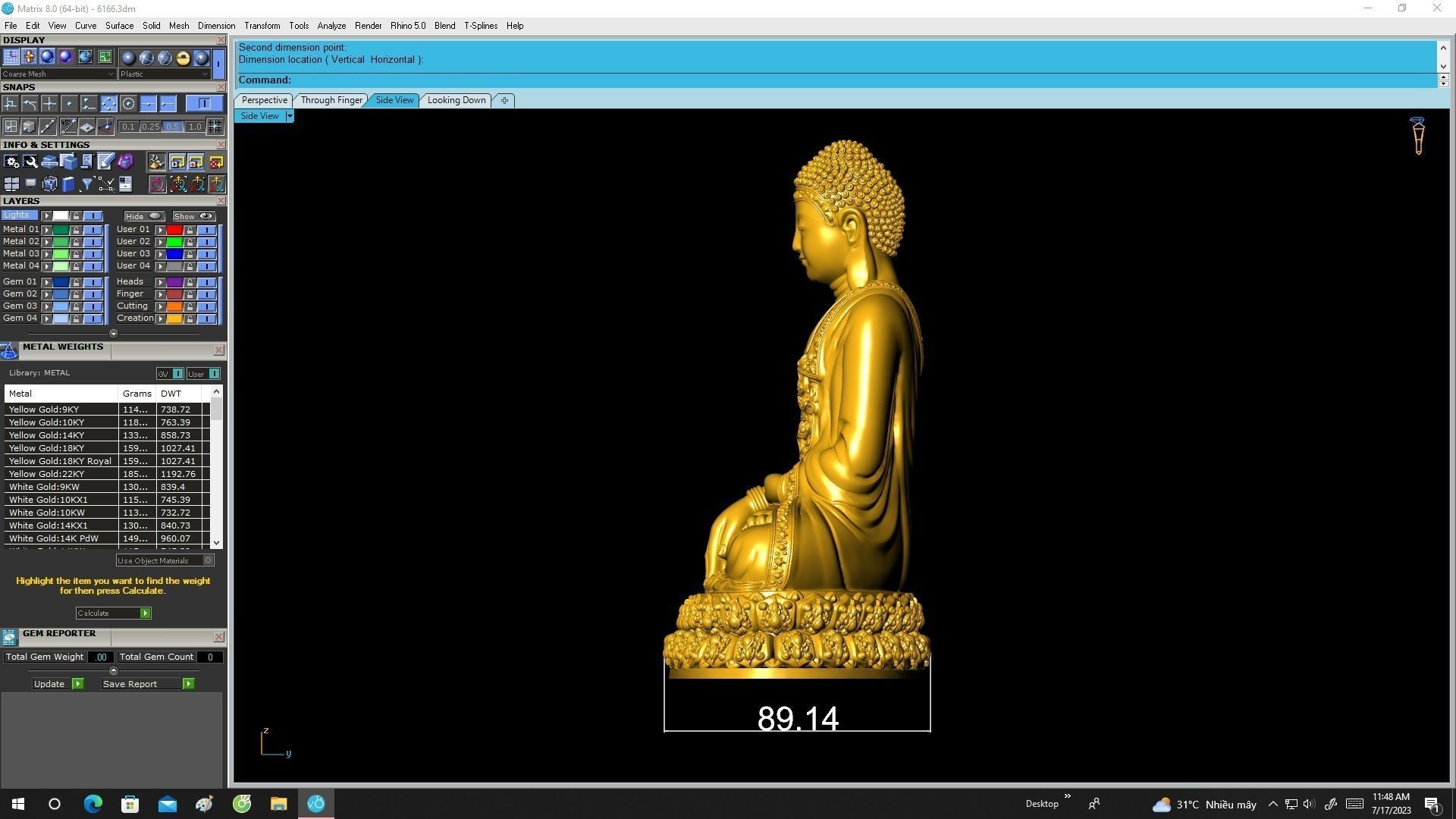This screenshot has width=1456, height=819.
Task: Toggle the quadrant snap icon
Action: click(108, 104)
